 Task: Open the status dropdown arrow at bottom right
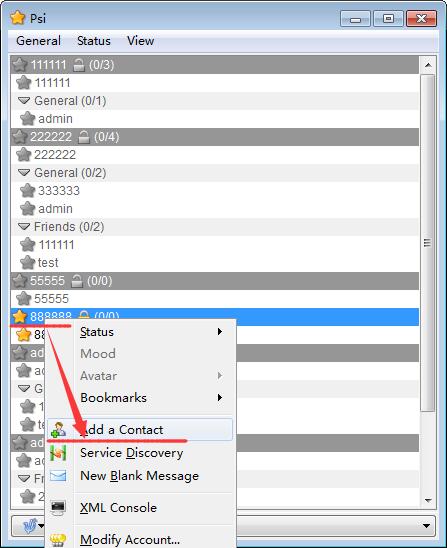(426, 526)
